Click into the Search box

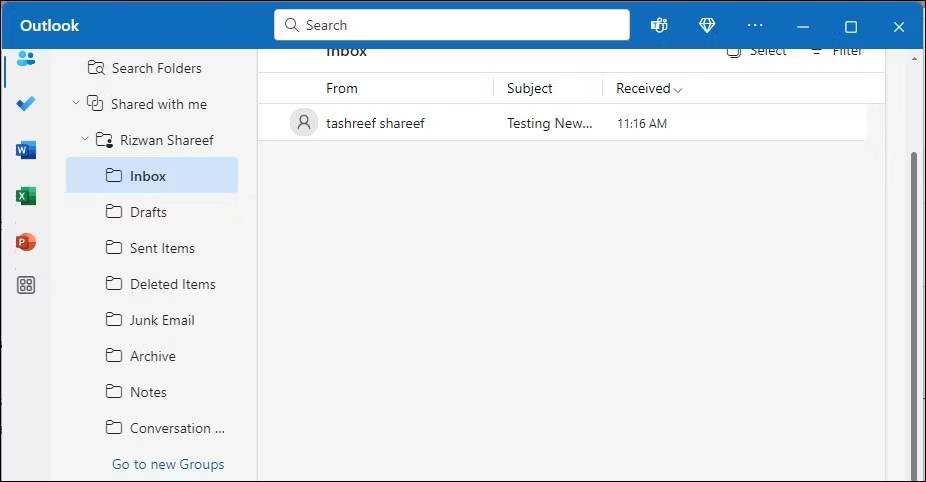click(452, 25)
